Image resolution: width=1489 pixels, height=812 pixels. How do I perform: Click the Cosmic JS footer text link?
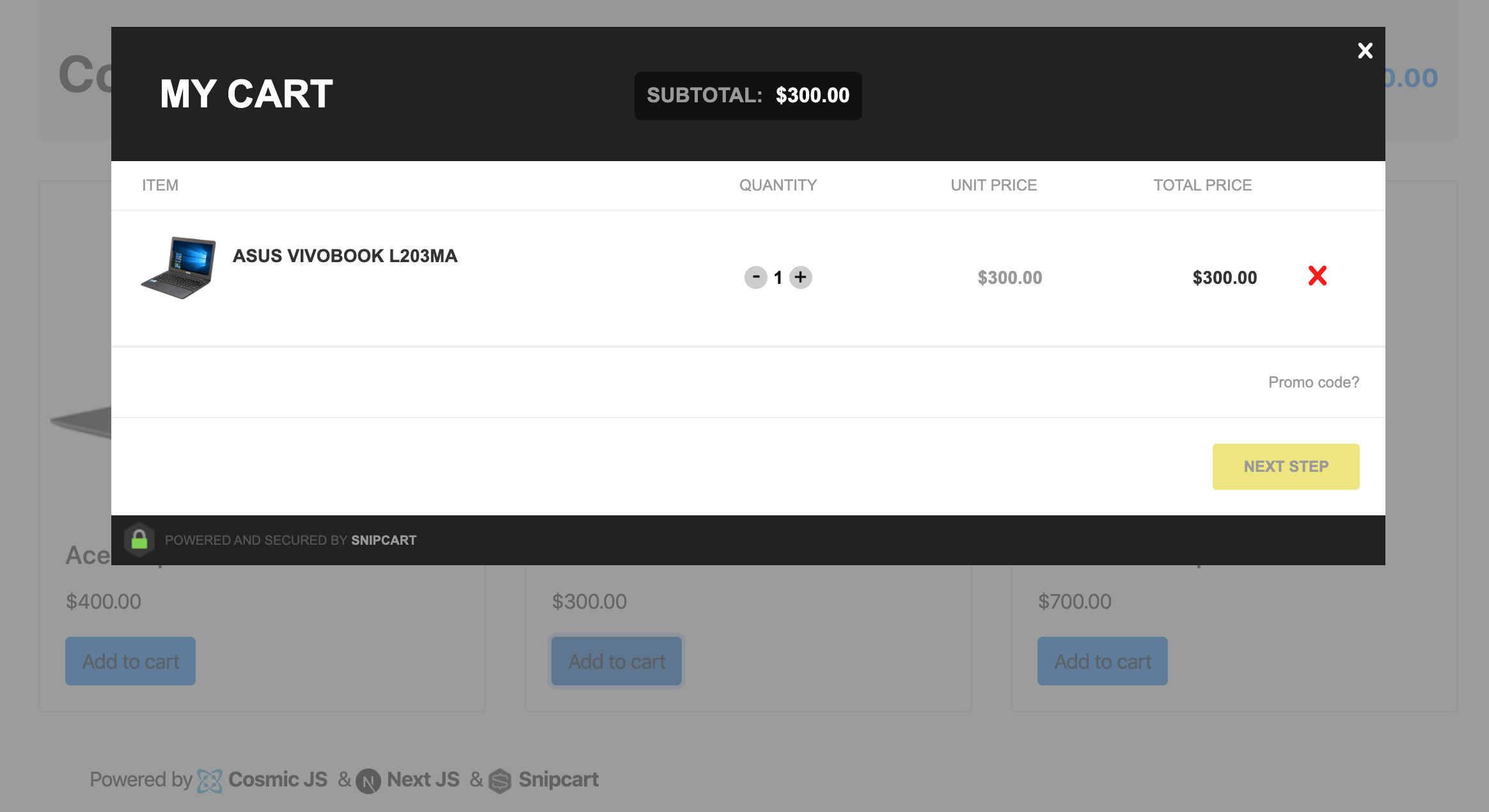coord(278,779)
